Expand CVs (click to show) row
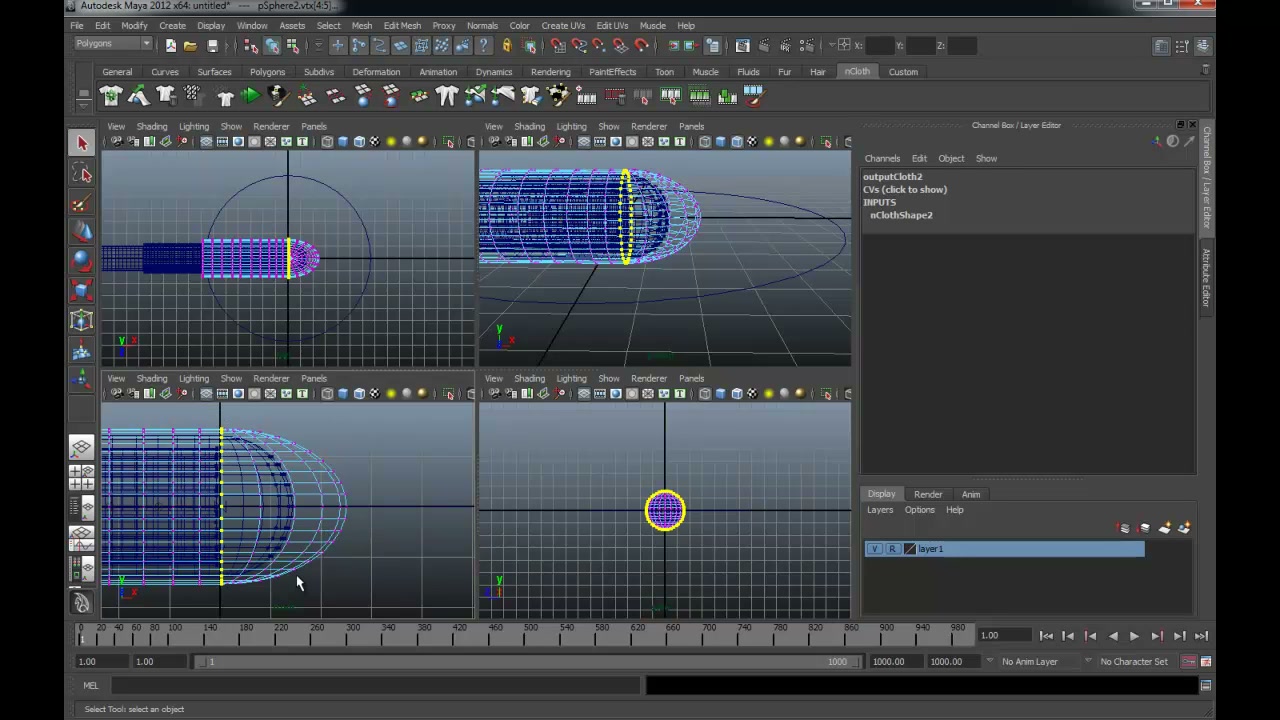 click(x=905, y=189)
